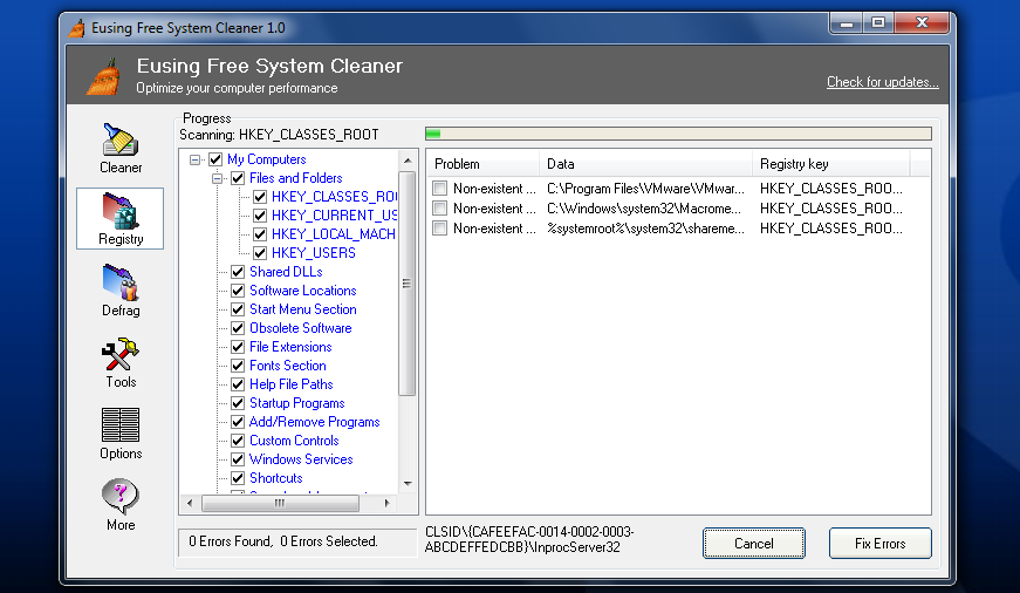This screenshot has width=1020, height=593.
Task: Uncheck the Help File Paths checkbox
Action: tap(237, 384)
